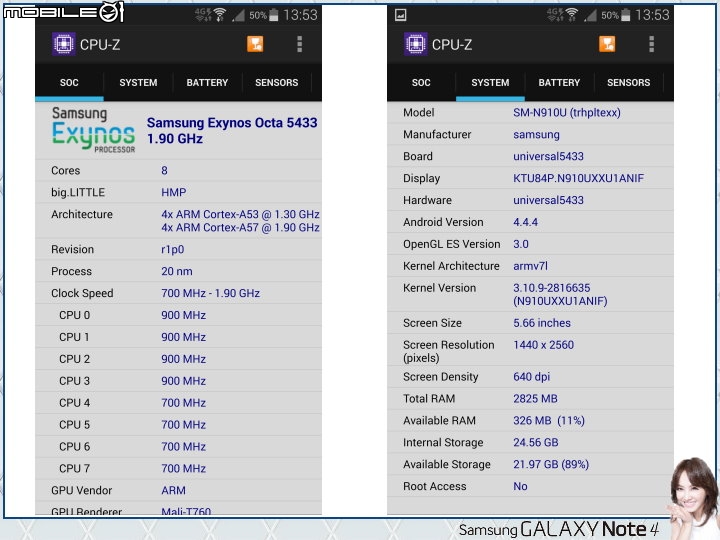Tap the clock '13:53' in left phone
The image size is (720, 540).
(x=300, y=15)
